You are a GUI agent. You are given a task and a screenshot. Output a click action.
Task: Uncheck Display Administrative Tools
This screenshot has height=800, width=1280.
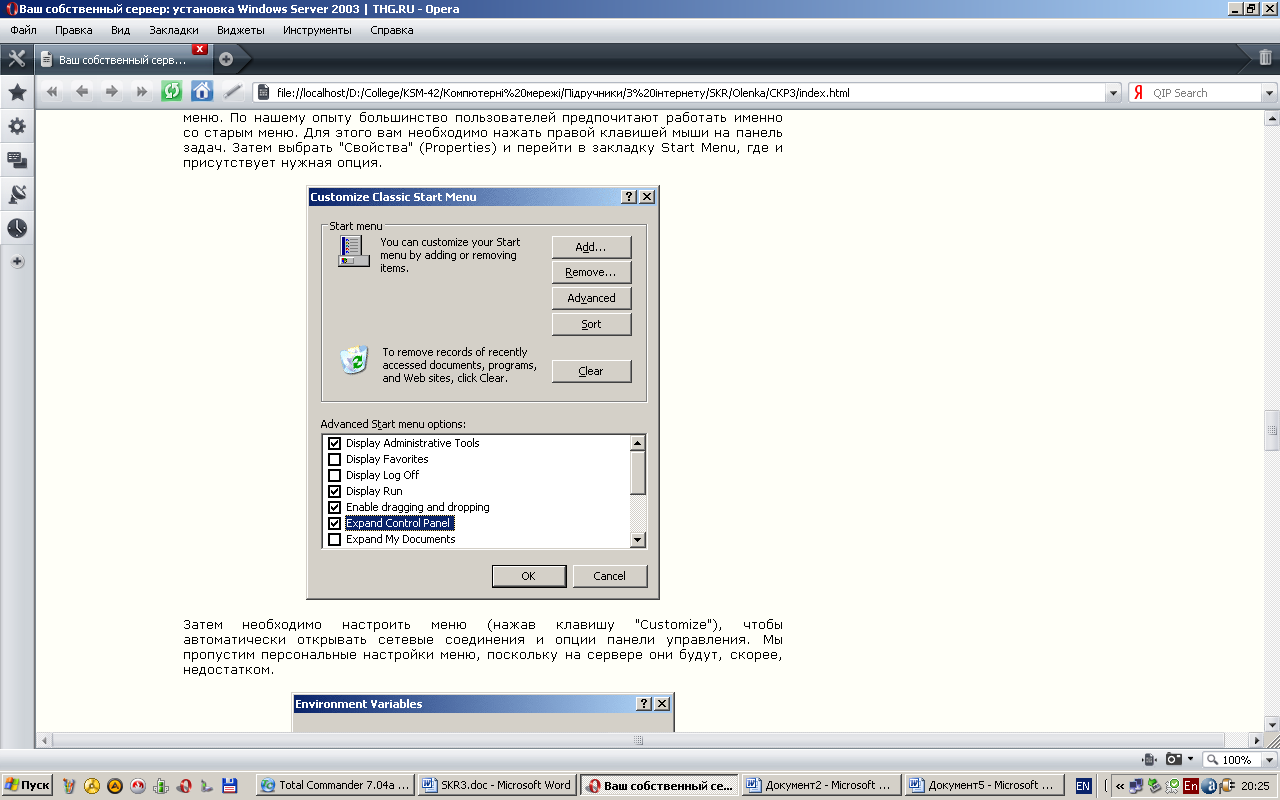[x=335, y=443]
